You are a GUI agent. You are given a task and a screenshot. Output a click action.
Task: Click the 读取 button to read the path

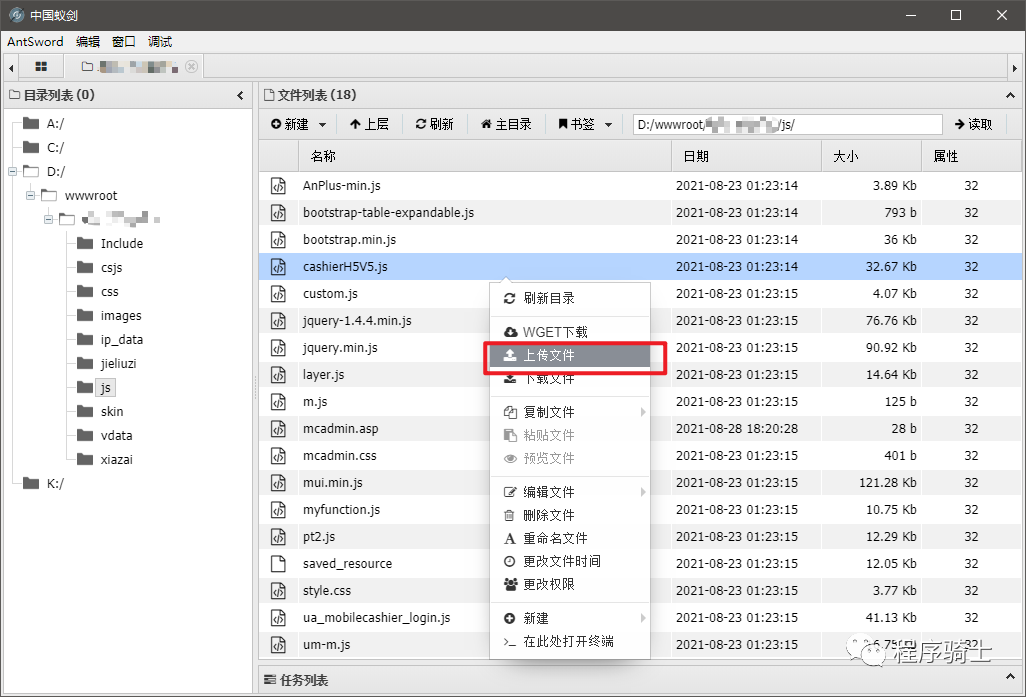pos(975,124)
